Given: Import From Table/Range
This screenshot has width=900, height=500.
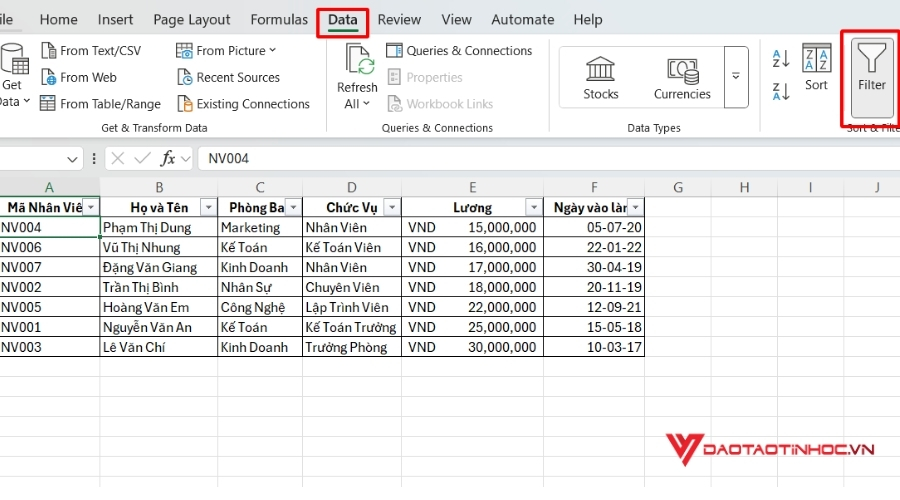Looking at the screenshot, I should pos(100,104).
